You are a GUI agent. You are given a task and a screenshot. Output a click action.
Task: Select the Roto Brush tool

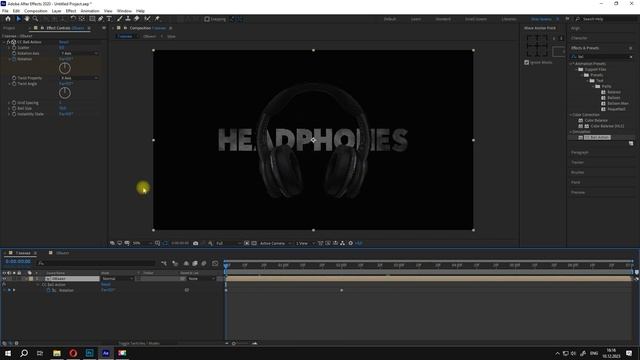click(x=147, y=19)
